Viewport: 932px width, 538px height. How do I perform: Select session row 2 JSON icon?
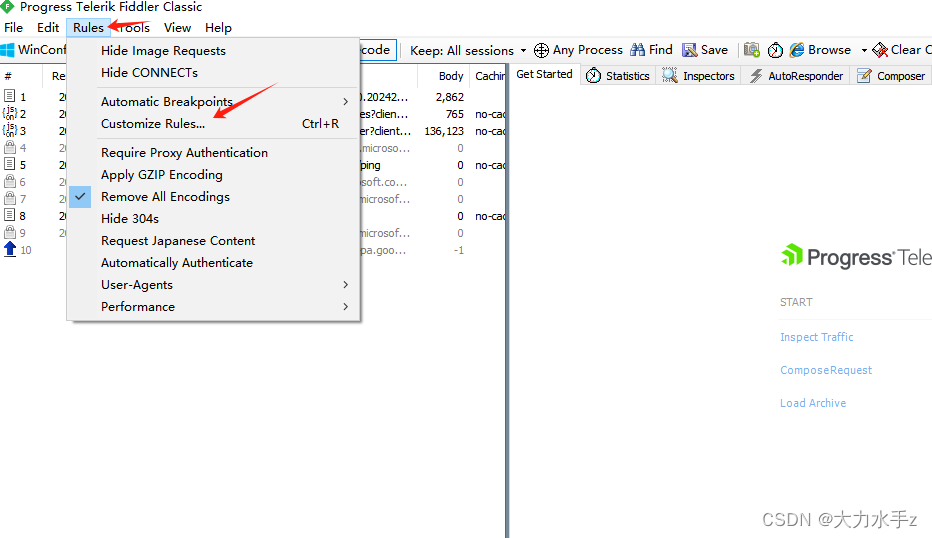(x=10, y=113)
